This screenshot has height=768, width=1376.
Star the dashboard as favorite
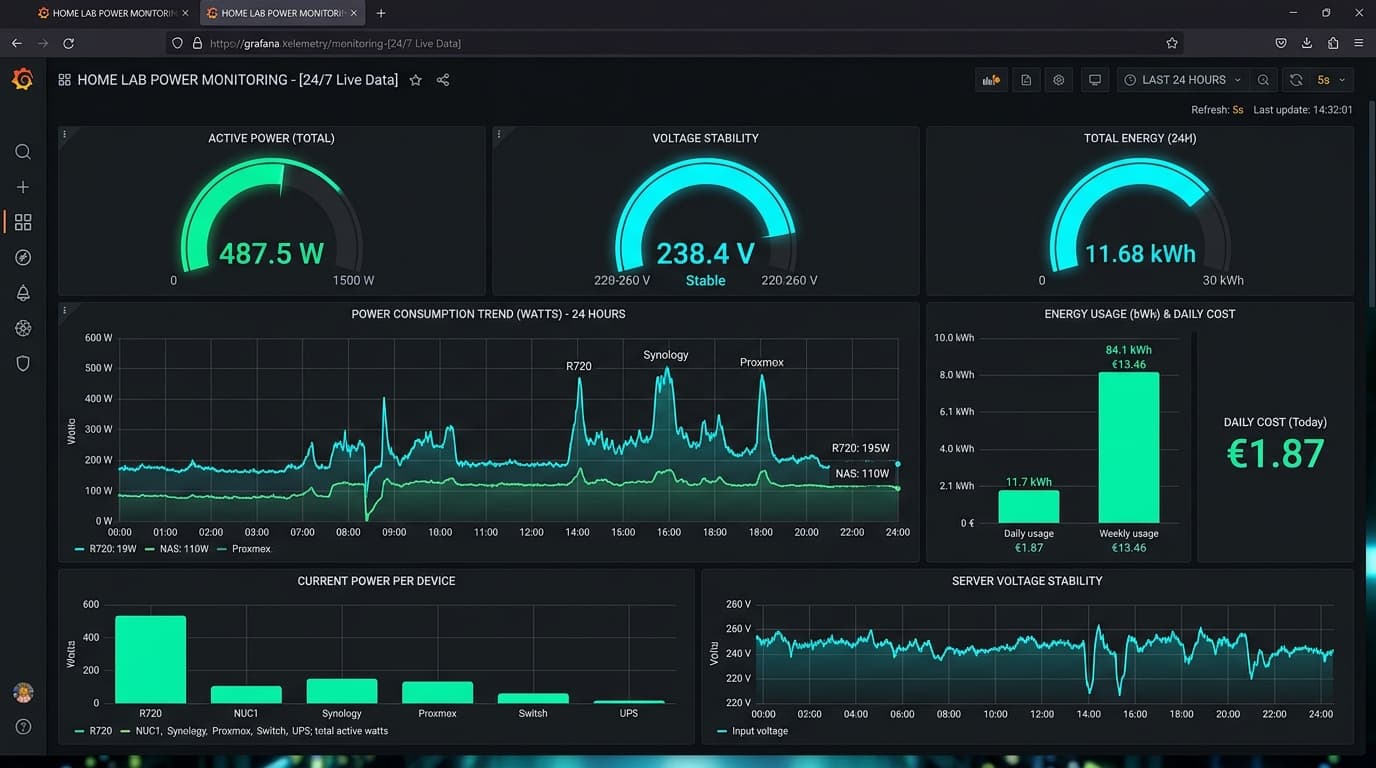[x=416, y=80]
